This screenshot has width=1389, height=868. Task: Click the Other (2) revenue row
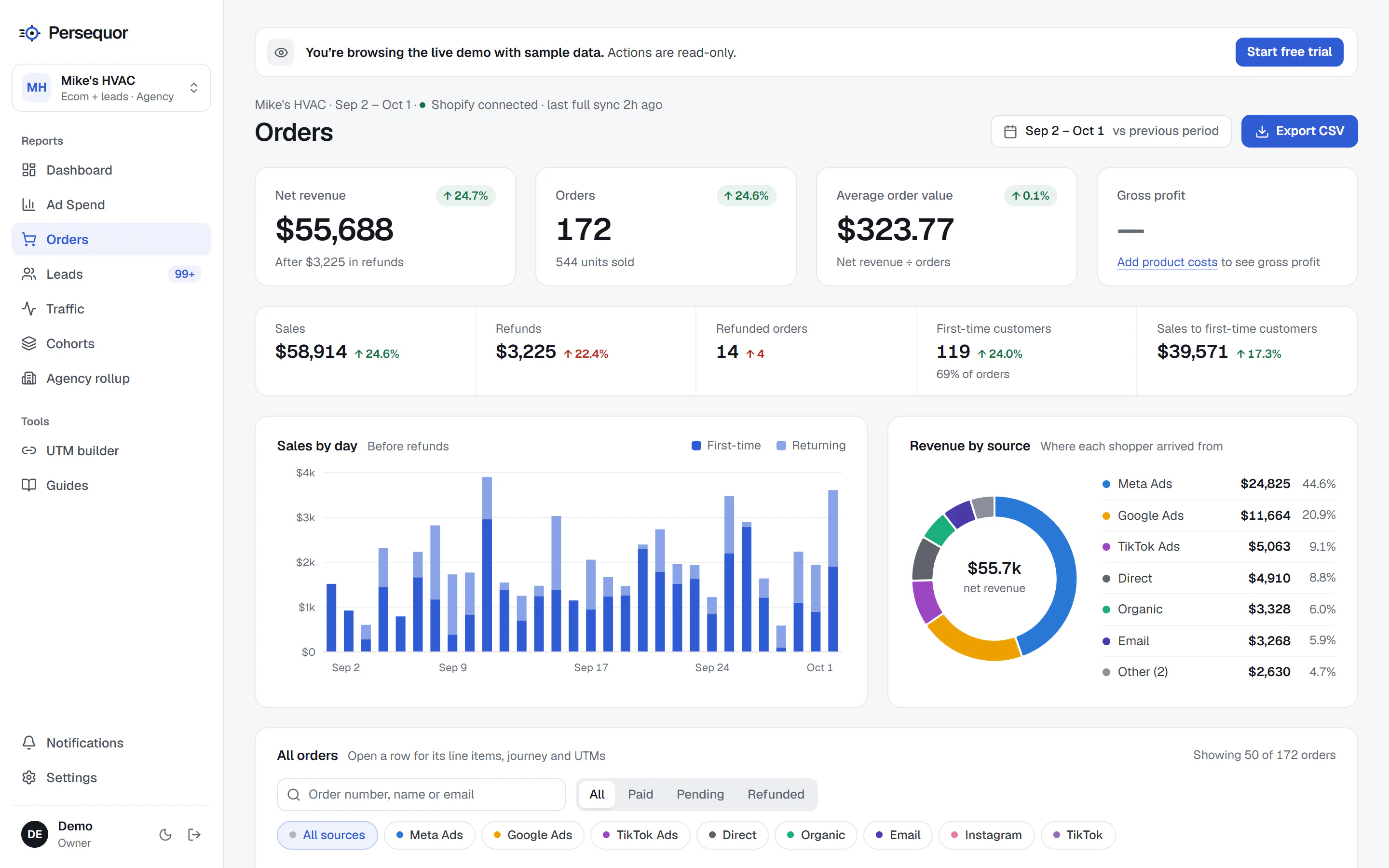tap(1219, 672)
